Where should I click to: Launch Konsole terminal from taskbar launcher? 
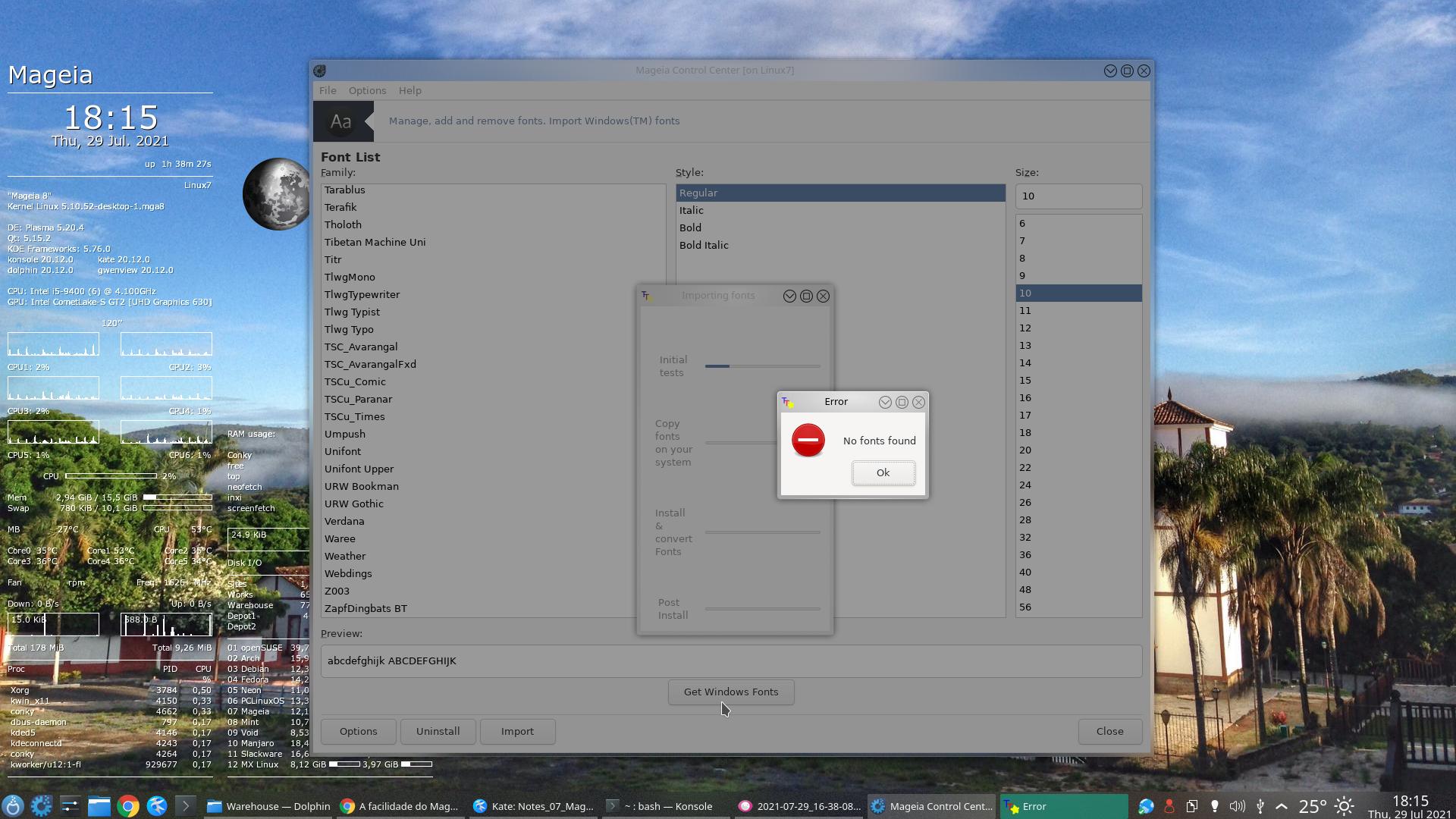tap(186, 805)
